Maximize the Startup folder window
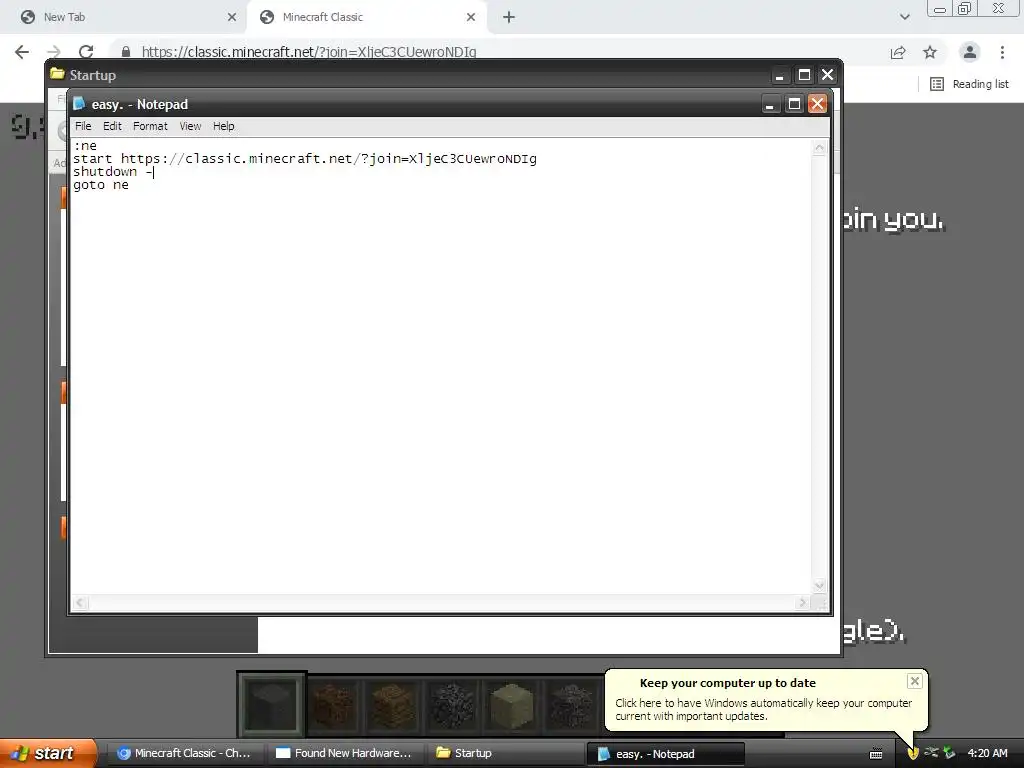1024x768 pixels. point(804,75)
